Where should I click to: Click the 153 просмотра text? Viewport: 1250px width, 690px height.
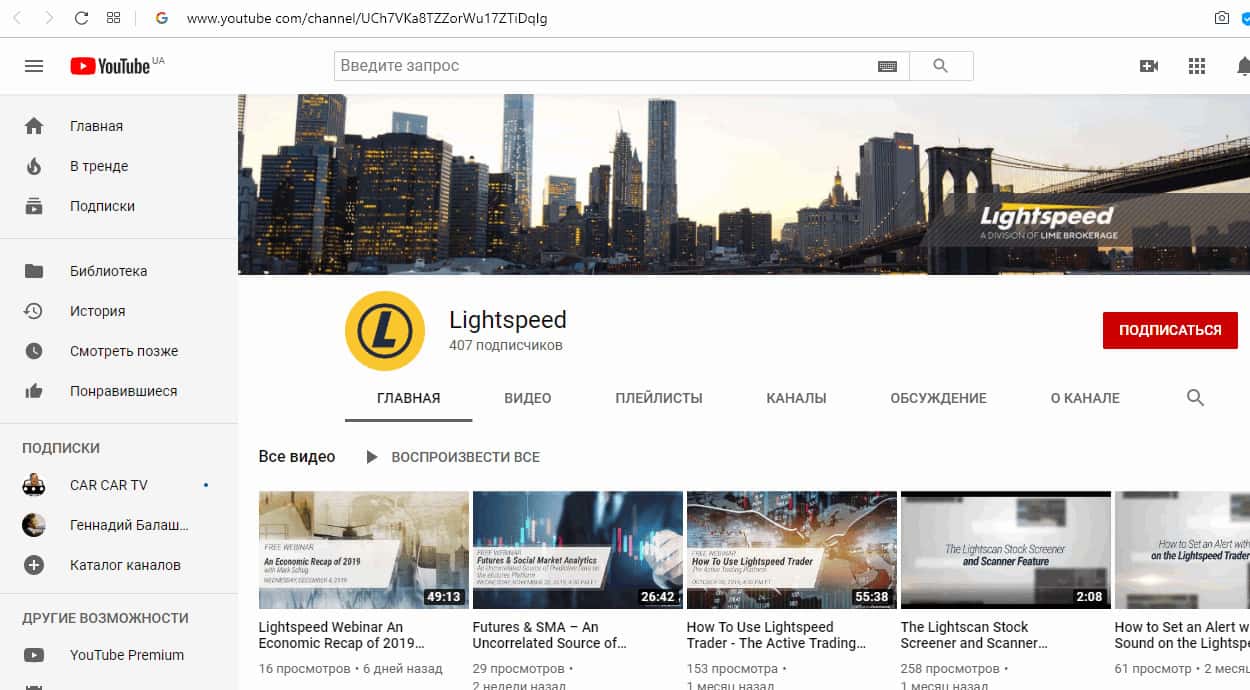click(732, 668)
